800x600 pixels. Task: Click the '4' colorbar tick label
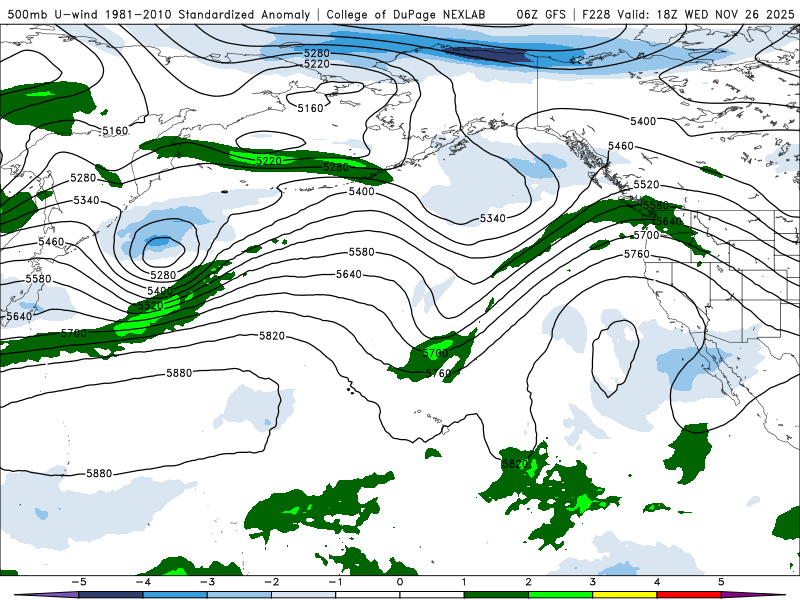pos(657,582)
